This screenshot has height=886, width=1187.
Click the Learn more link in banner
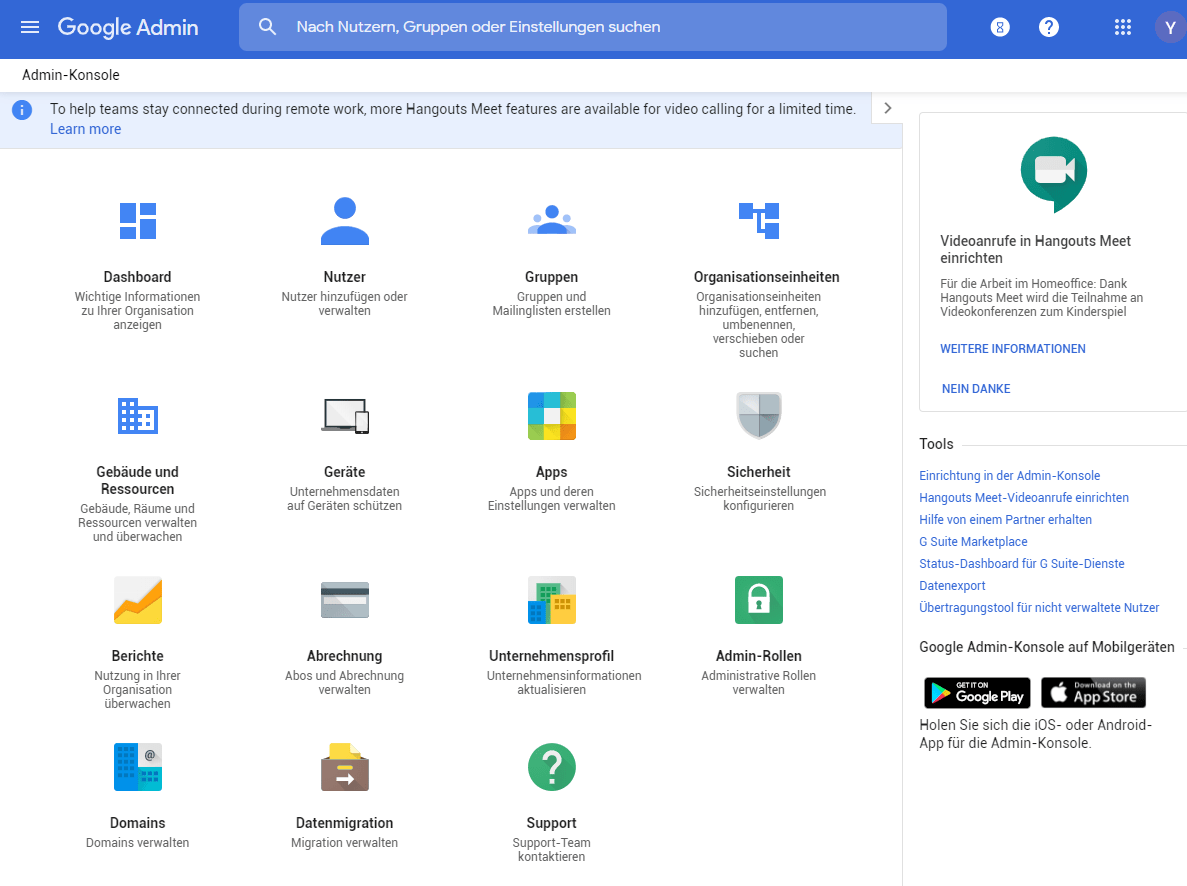(85, 129)
